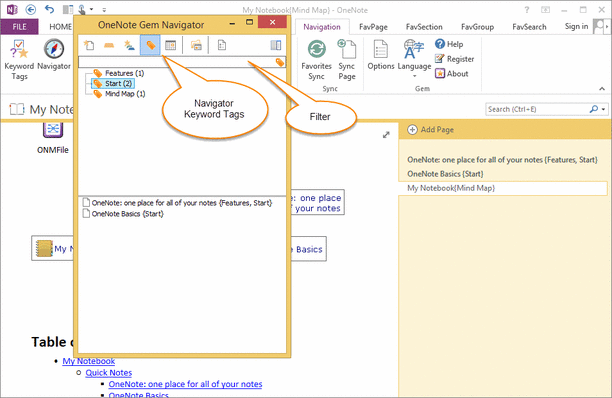Screen dimensions: 612x398
Task: Open quick access toolbar customize arrow
Action: pos(104,9)
